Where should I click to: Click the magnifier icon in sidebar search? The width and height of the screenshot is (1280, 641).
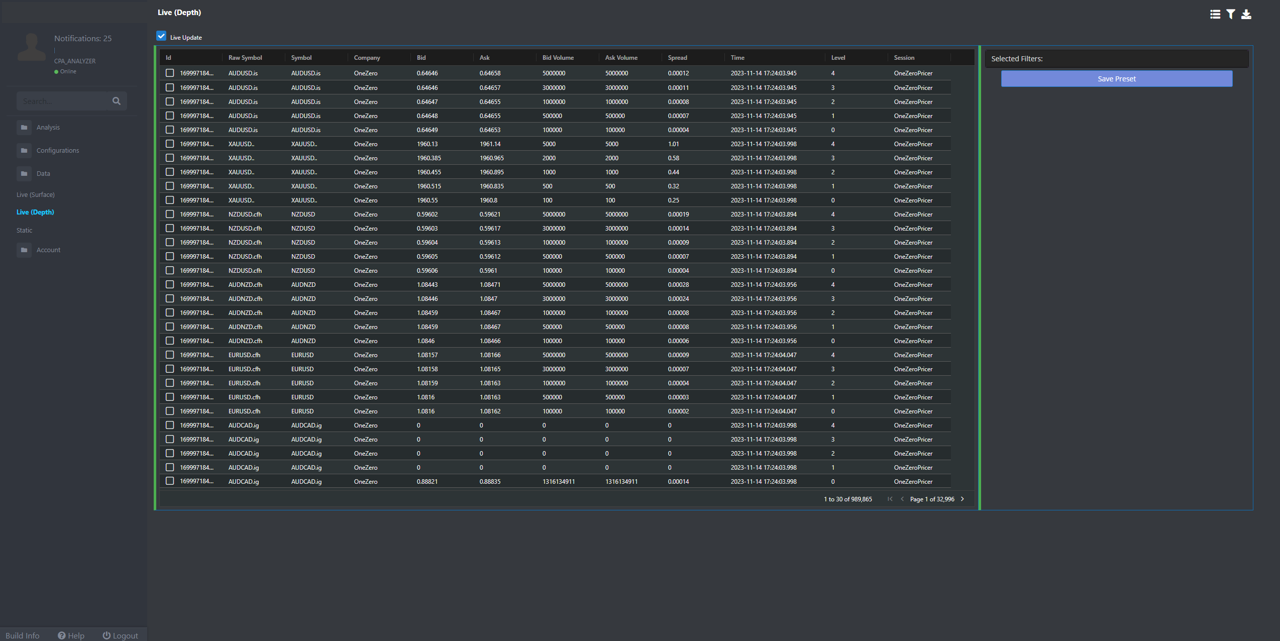[x=116, y=101]
